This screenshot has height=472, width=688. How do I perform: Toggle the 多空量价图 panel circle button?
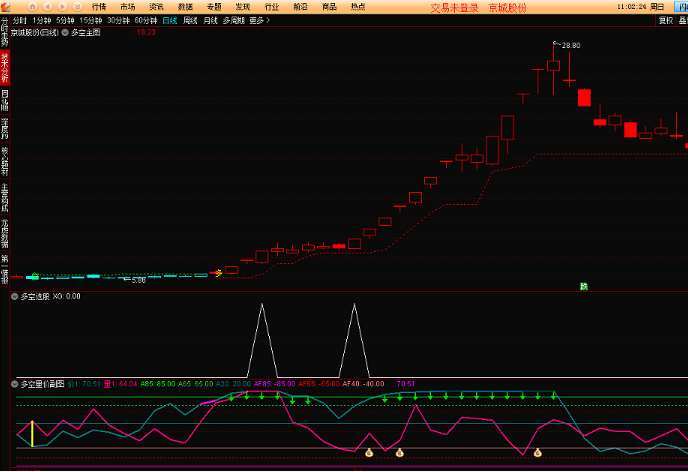click(14, 383)
